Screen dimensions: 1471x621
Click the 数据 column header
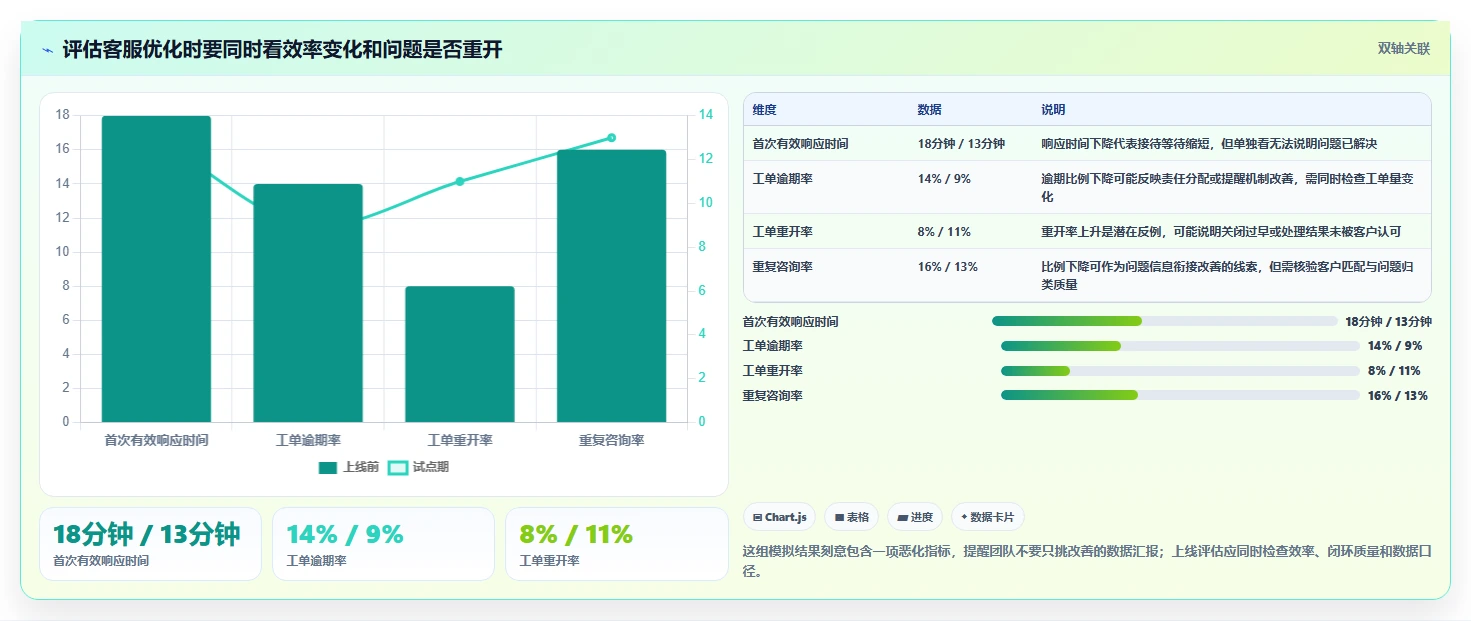[930, 110]
